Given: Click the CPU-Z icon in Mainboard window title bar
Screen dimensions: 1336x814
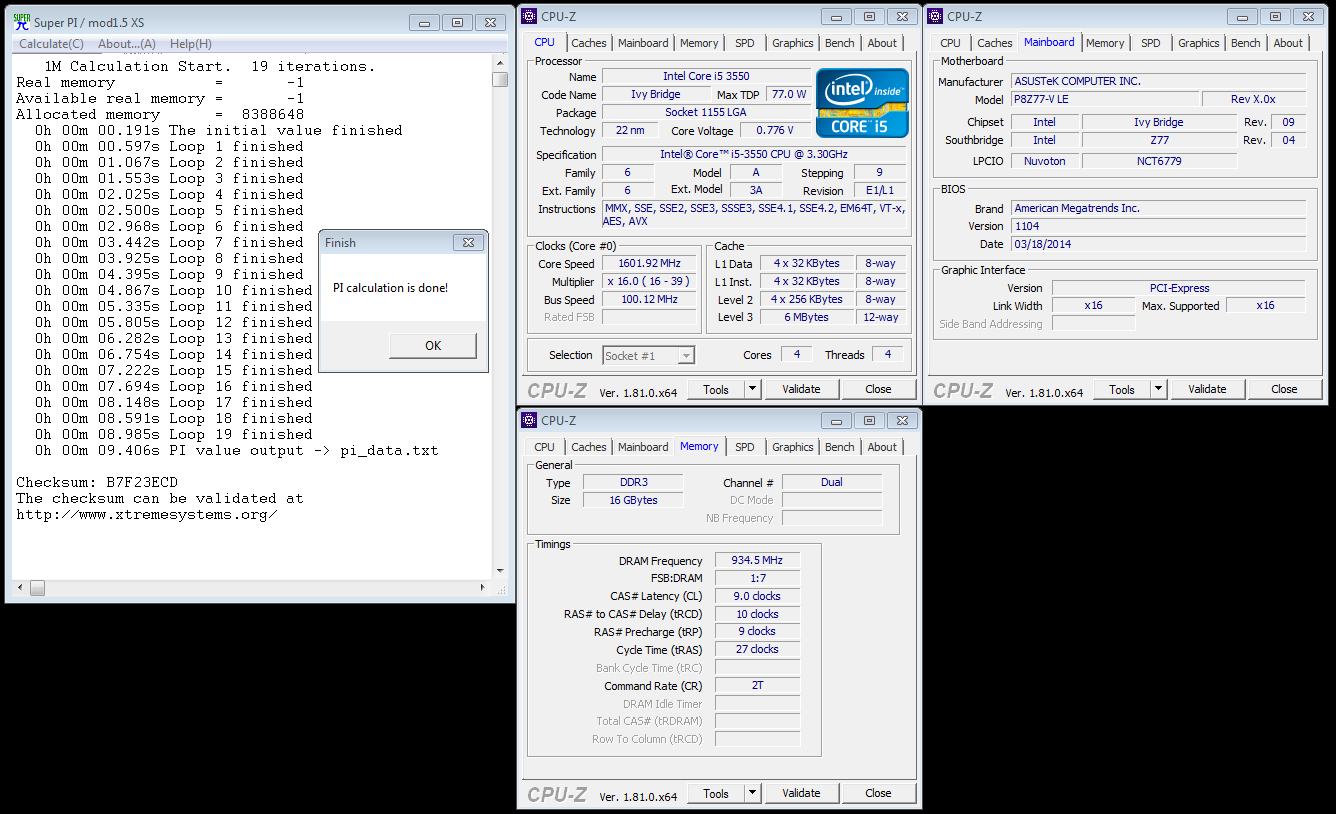Looking at the screenshot, I should click(x=936, y=16).
